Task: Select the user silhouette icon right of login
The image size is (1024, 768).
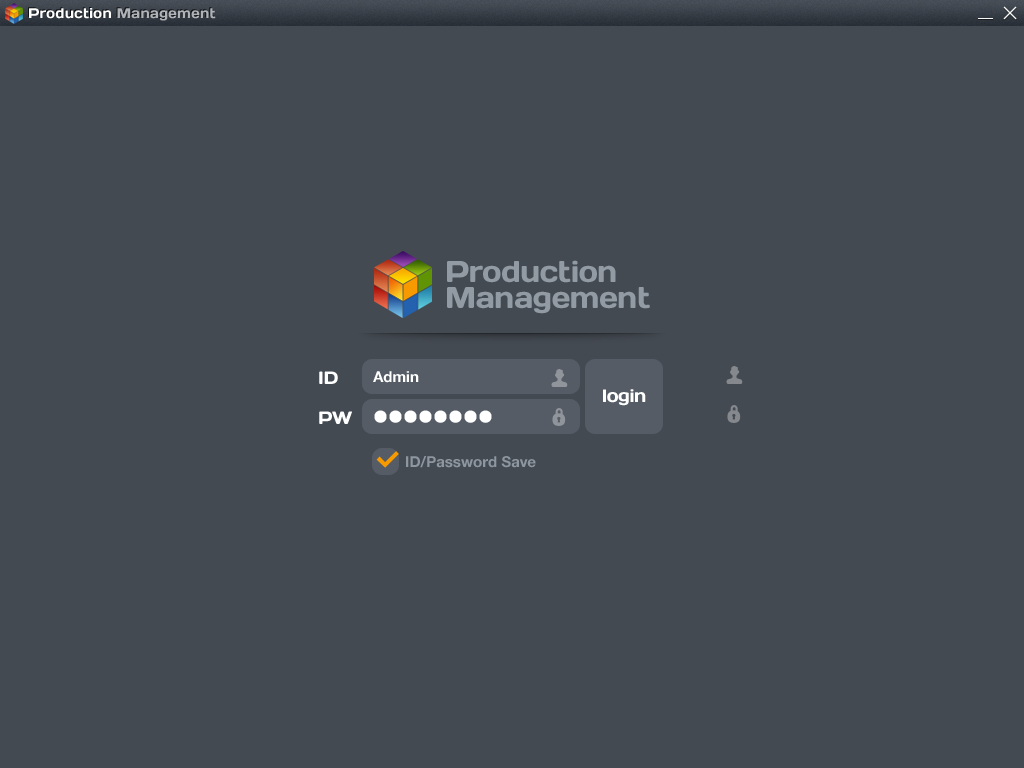Action: 733,374
